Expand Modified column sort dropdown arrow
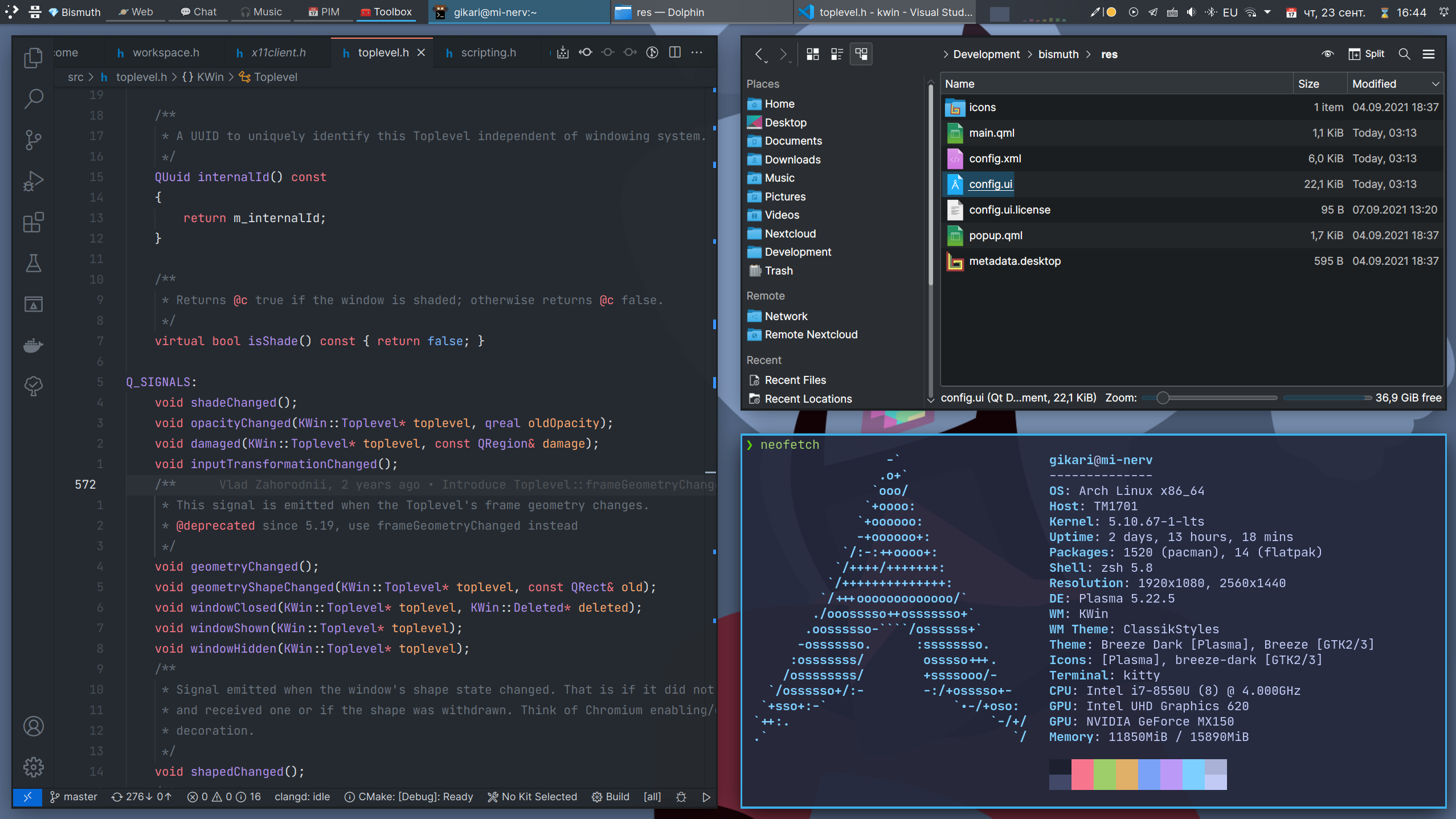 (x=1435, y=84)
